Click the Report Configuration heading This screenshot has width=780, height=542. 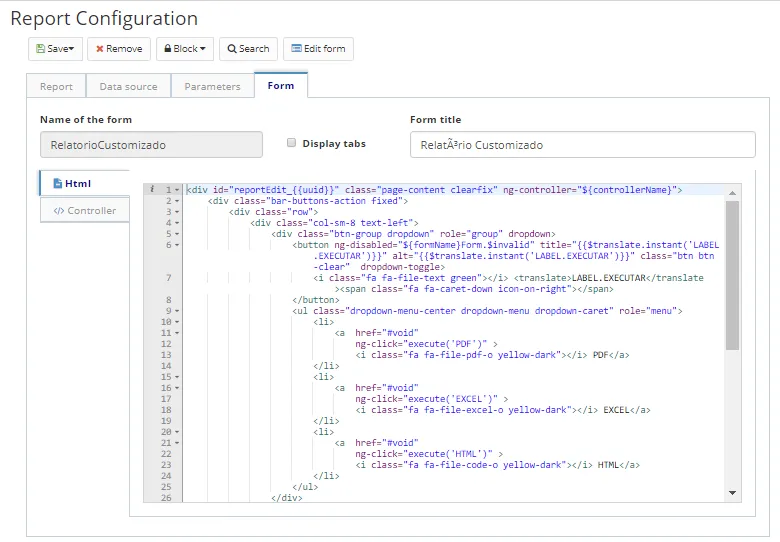(104, 18)
